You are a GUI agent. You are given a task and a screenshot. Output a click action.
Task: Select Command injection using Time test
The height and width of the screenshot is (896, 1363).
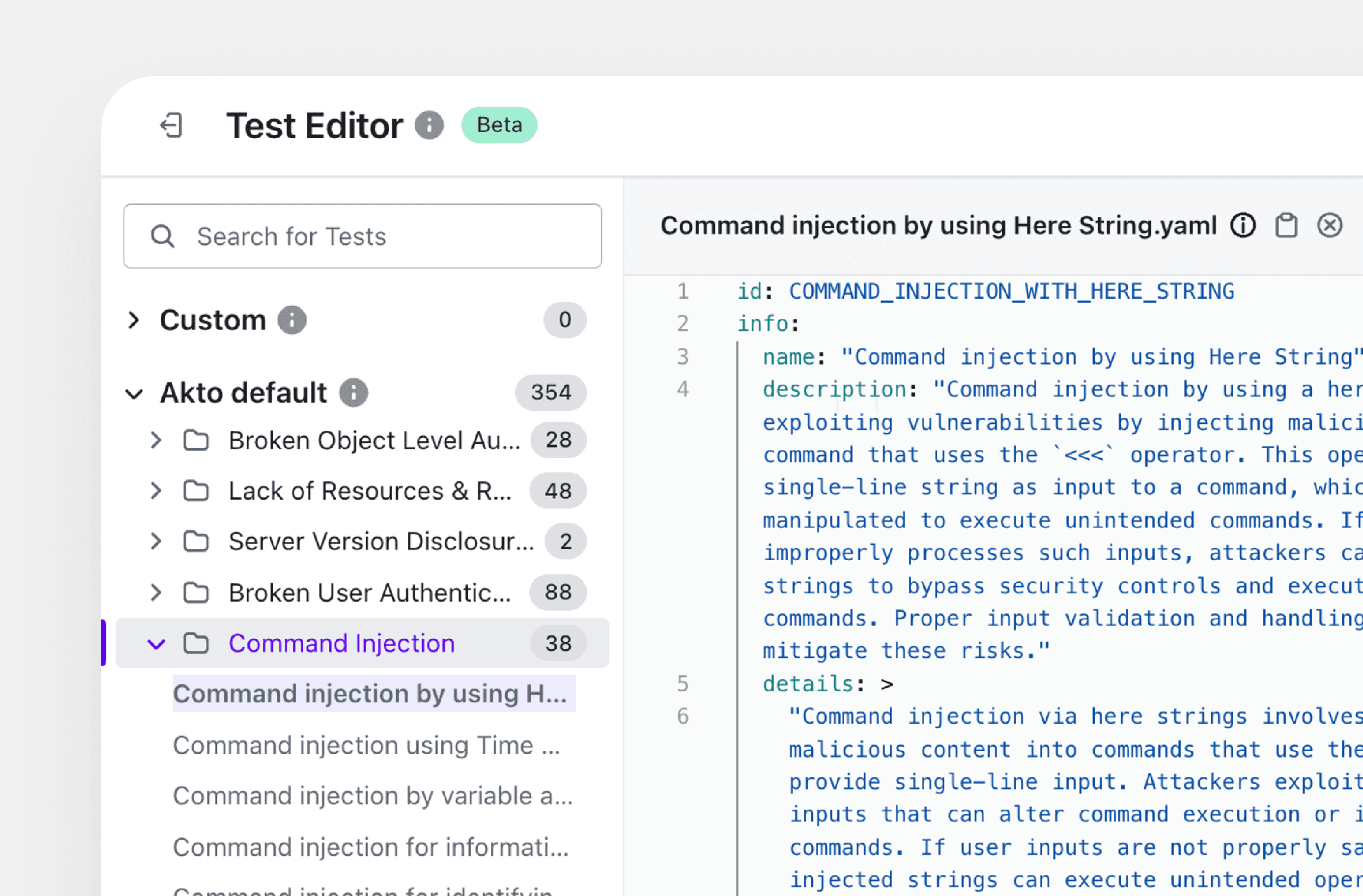[x=366, y=745]
